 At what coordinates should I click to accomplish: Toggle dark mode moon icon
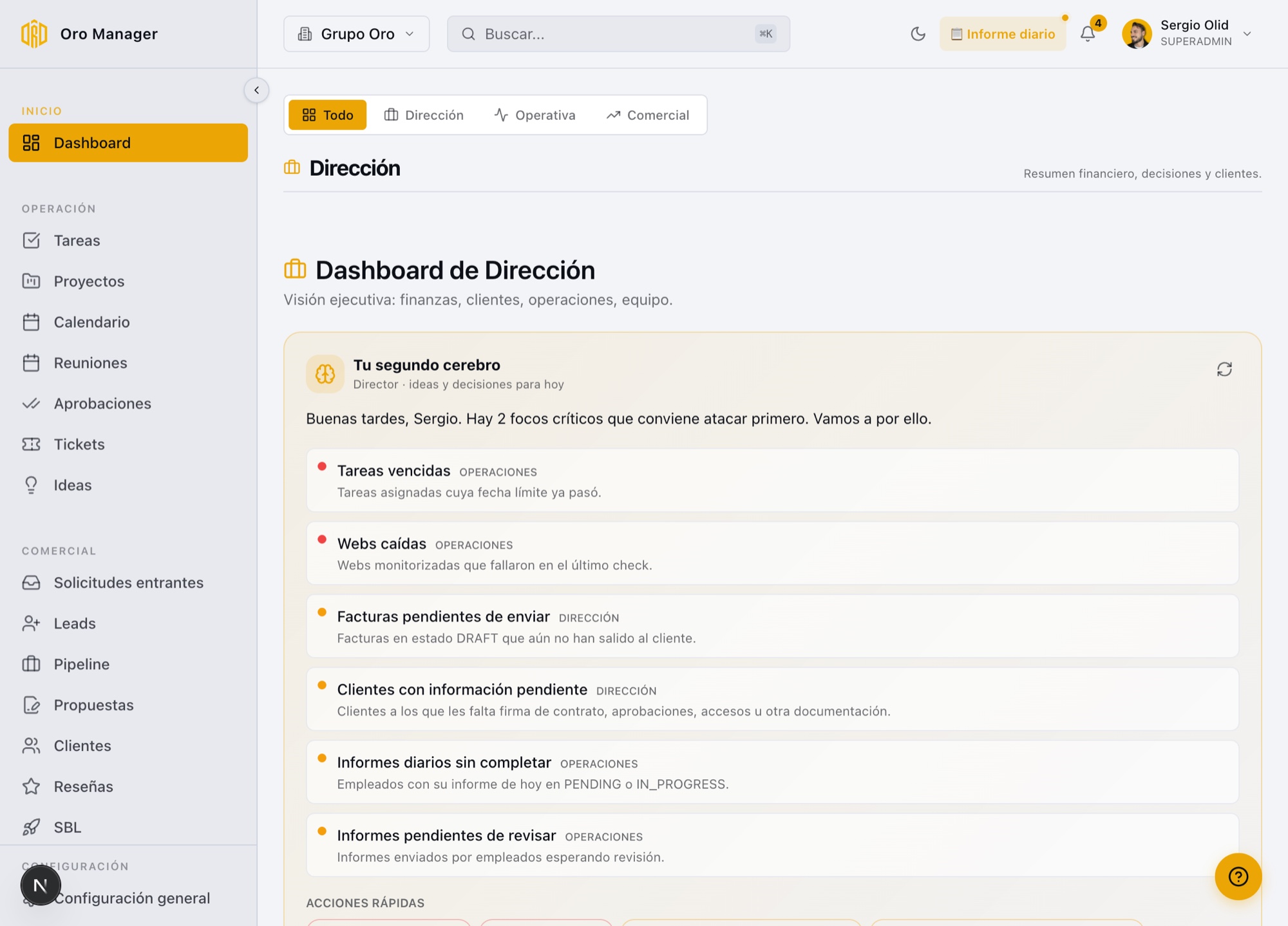[x=918, y=33]
